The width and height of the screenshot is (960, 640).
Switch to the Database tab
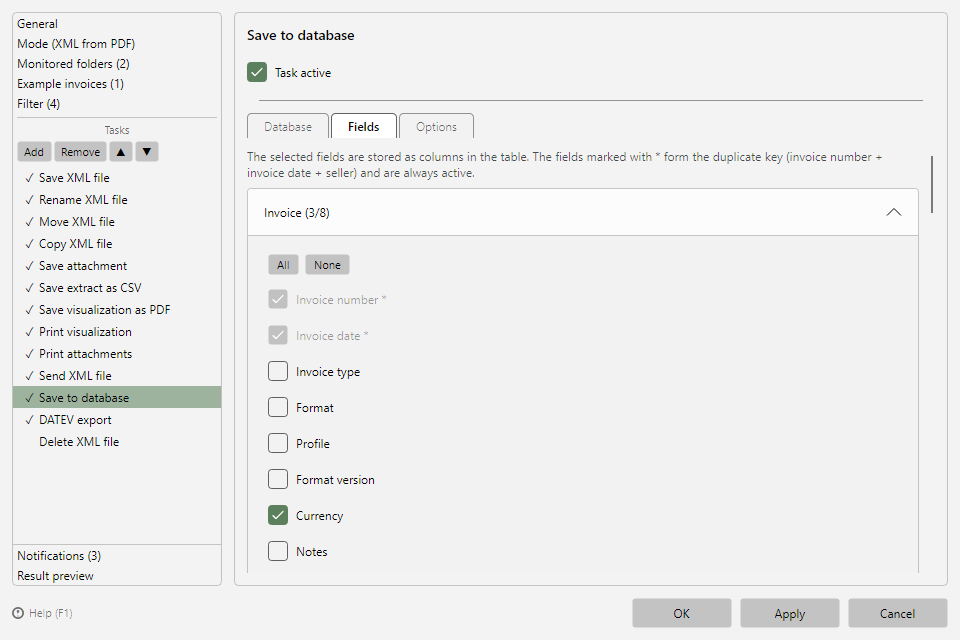288,127
